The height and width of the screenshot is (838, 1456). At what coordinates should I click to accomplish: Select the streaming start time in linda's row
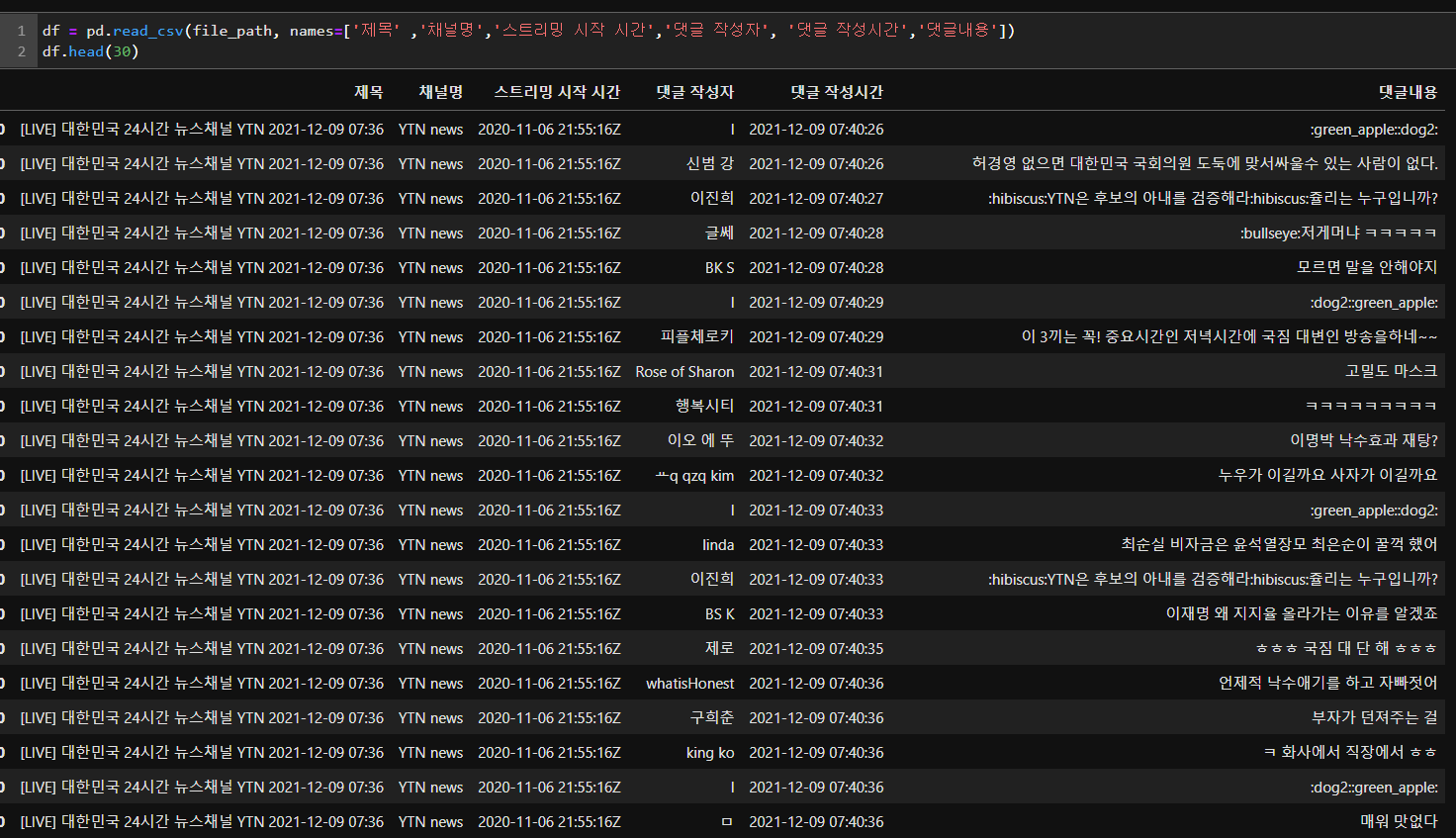tap(549, 544)
